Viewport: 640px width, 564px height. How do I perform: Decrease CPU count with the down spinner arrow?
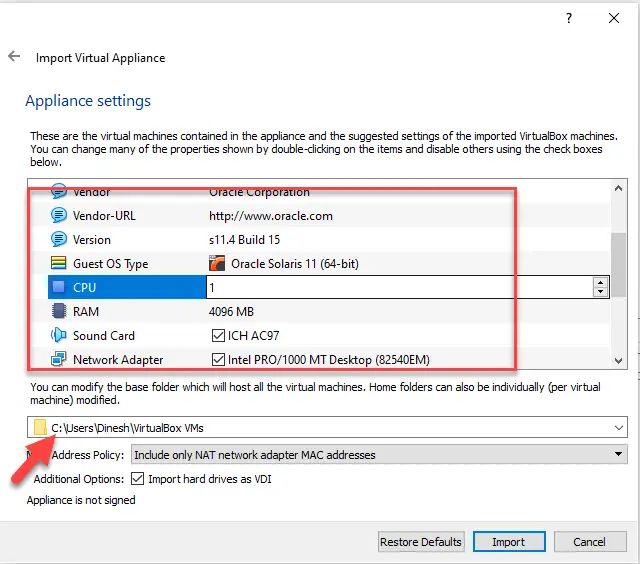600,291
